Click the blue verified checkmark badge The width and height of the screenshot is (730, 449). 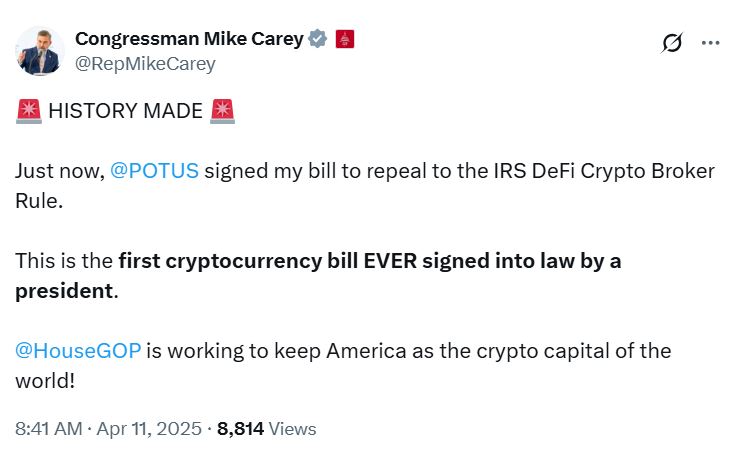pos(318,39)
